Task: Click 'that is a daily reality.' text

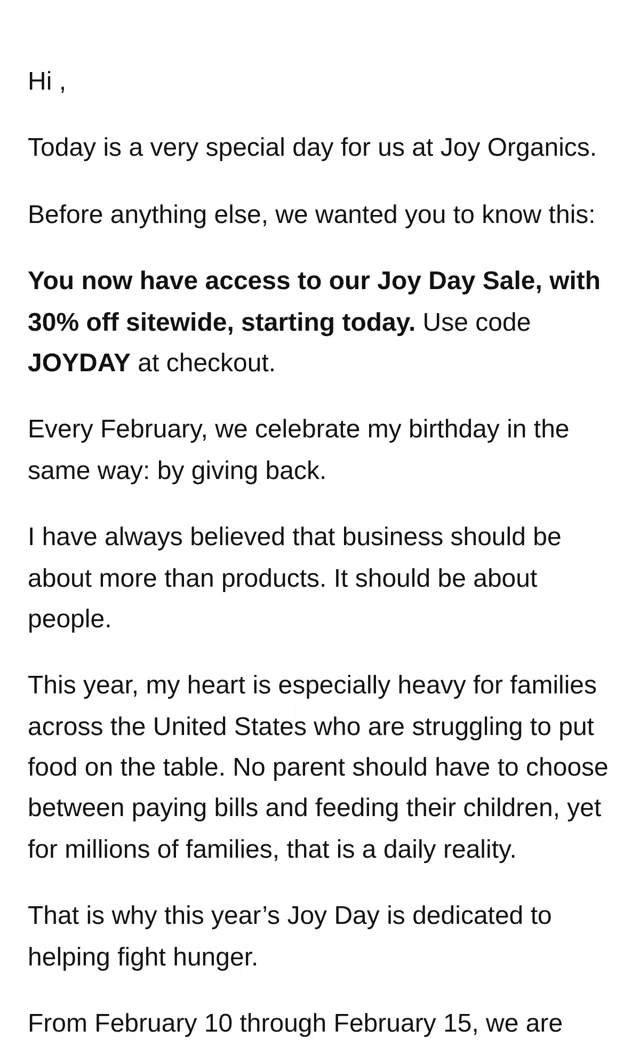Action: coord(401,850)
